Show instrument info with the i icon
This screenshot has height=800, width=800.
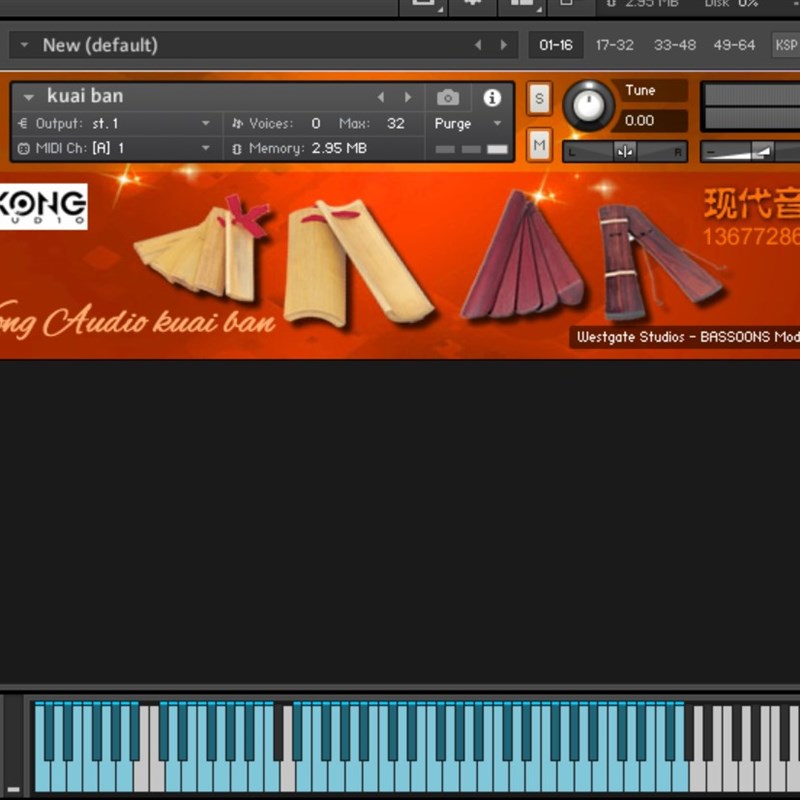coord(492,97)
